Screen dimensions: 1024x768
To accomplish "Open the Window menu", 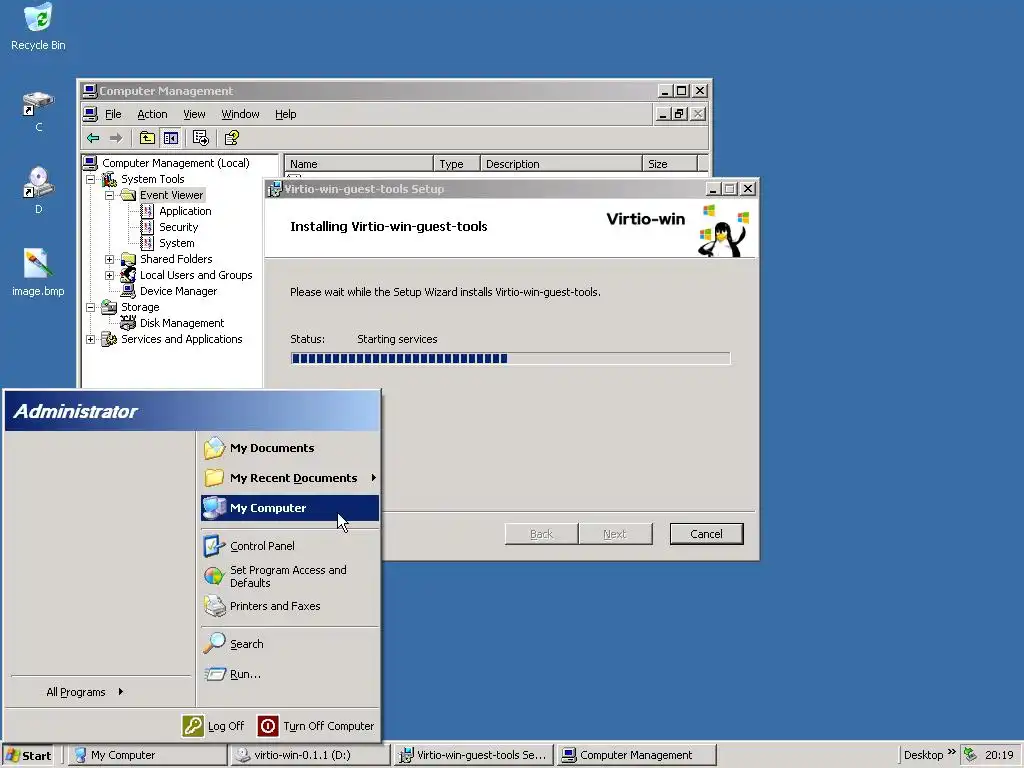I will coord(240,114).
